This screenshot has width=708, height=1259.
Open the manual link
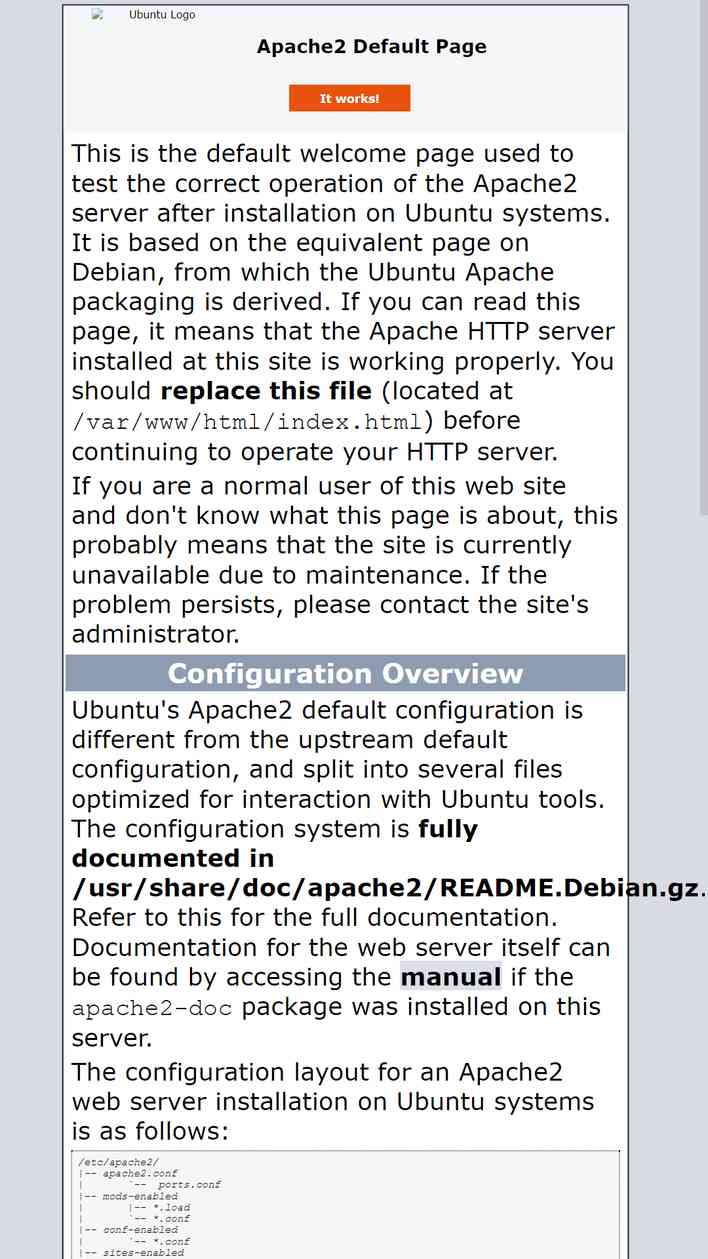coord(451,977)
